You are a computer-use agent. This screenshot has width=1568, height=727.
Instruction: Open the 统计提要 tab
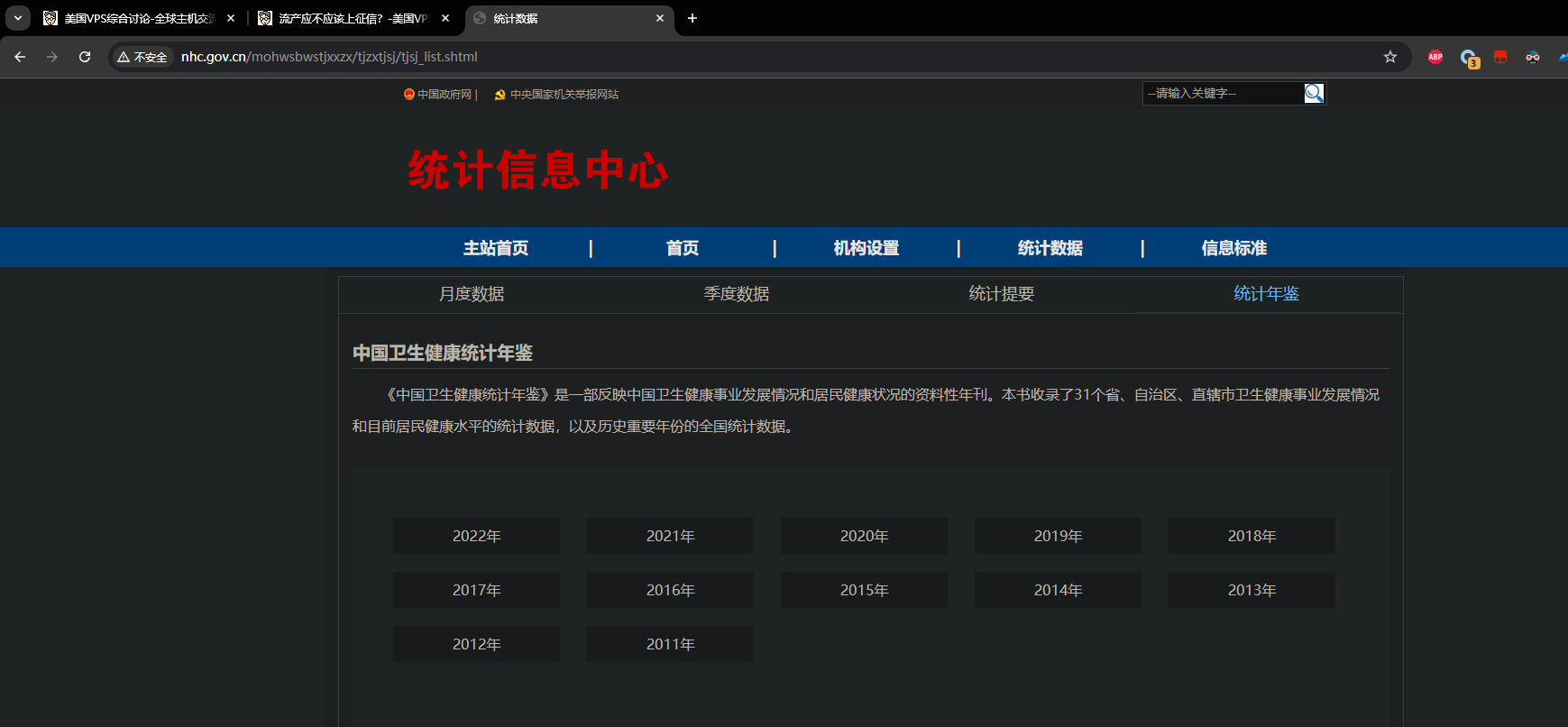1002,294
